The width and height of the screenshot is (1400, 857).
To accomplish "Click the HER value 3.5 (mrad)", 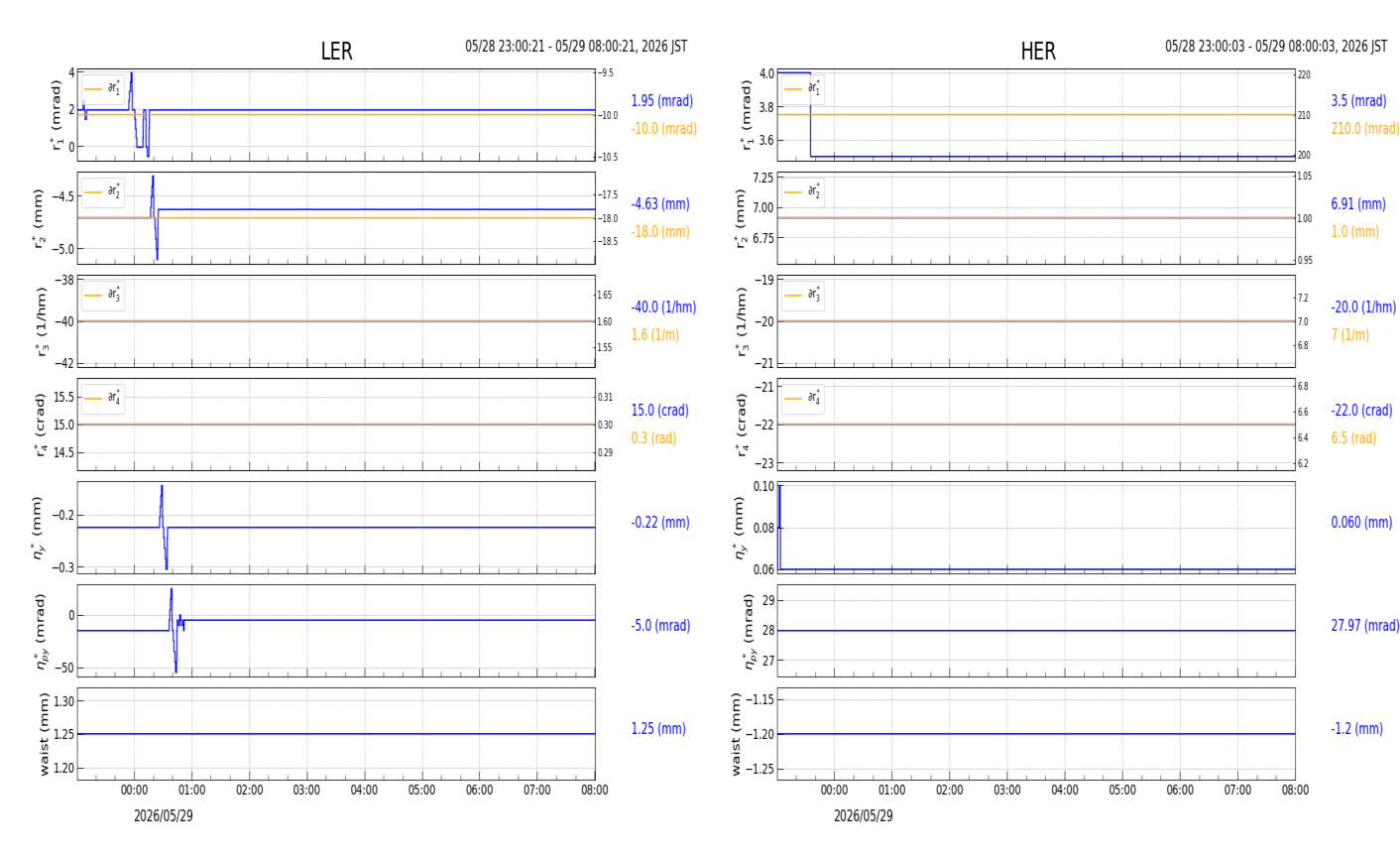I will pos(1358,101).
